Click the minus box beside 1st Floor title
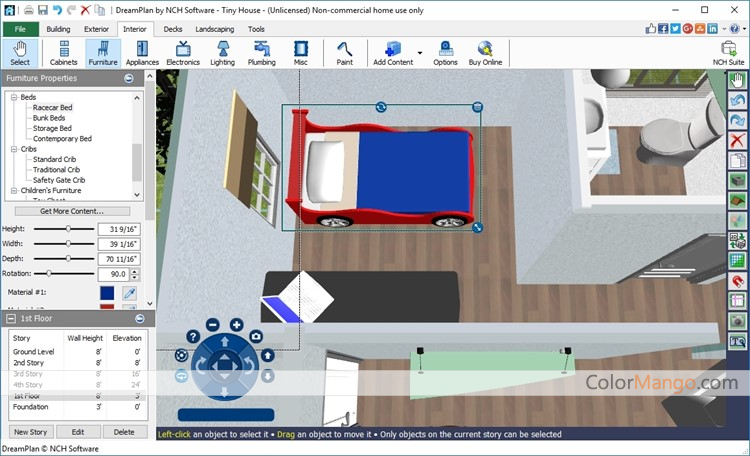 11,318
